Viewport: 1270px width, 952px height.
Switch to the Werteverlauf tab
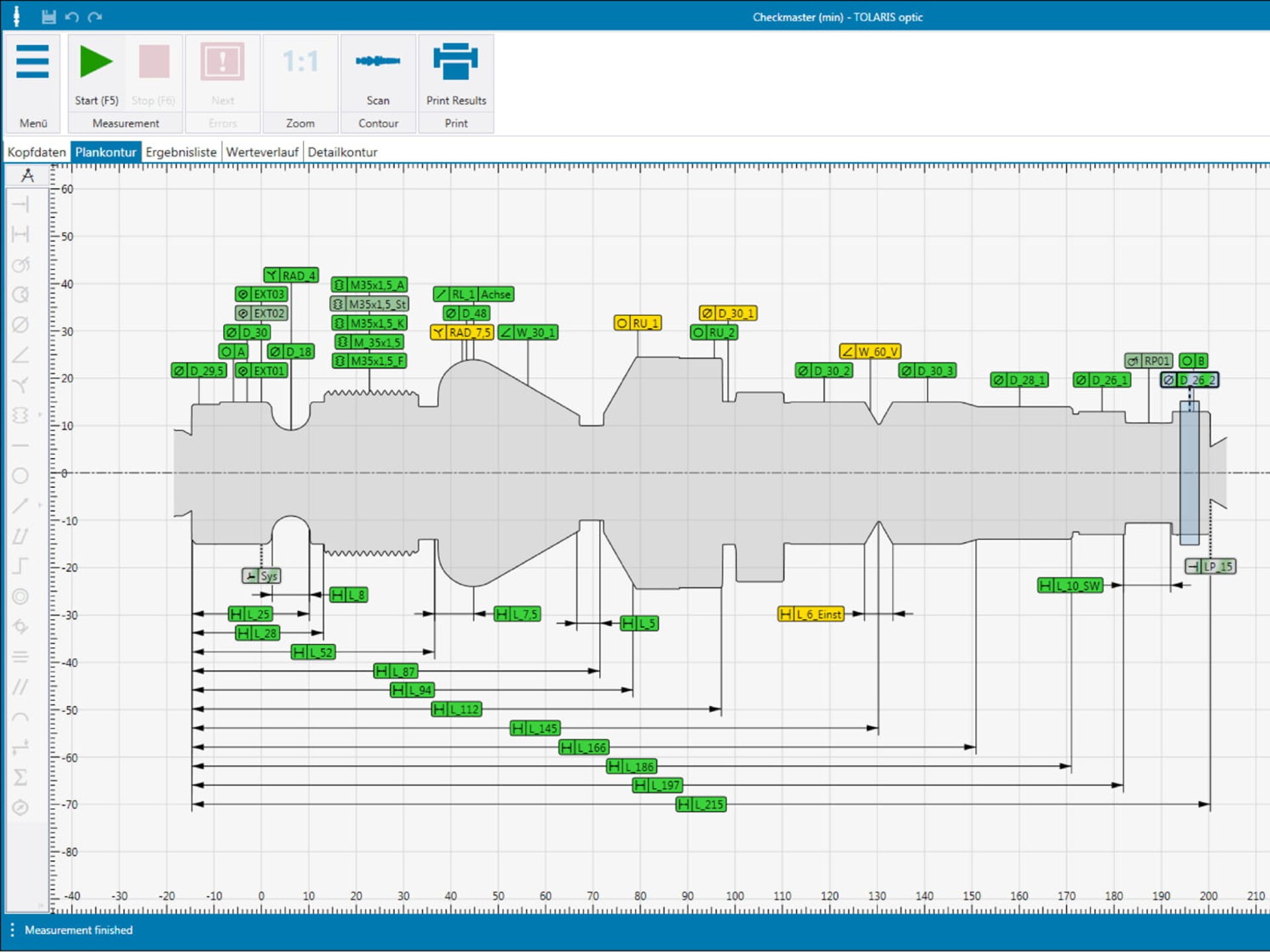[263, 152]
